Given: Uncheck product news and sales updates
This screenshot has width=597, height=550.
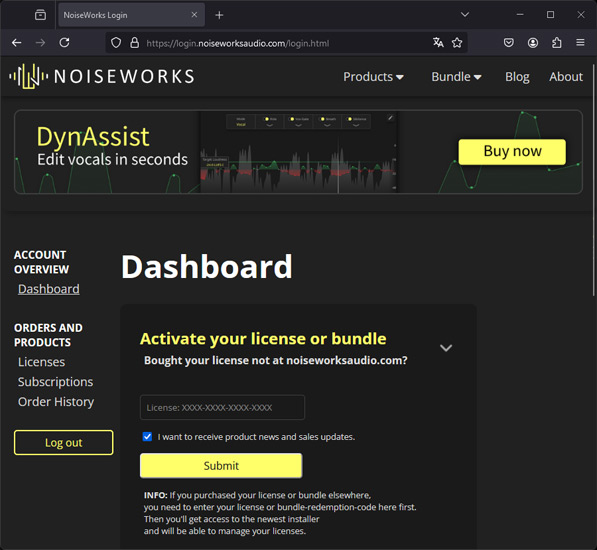Looking at the screenshot, I should coord(147,437).
